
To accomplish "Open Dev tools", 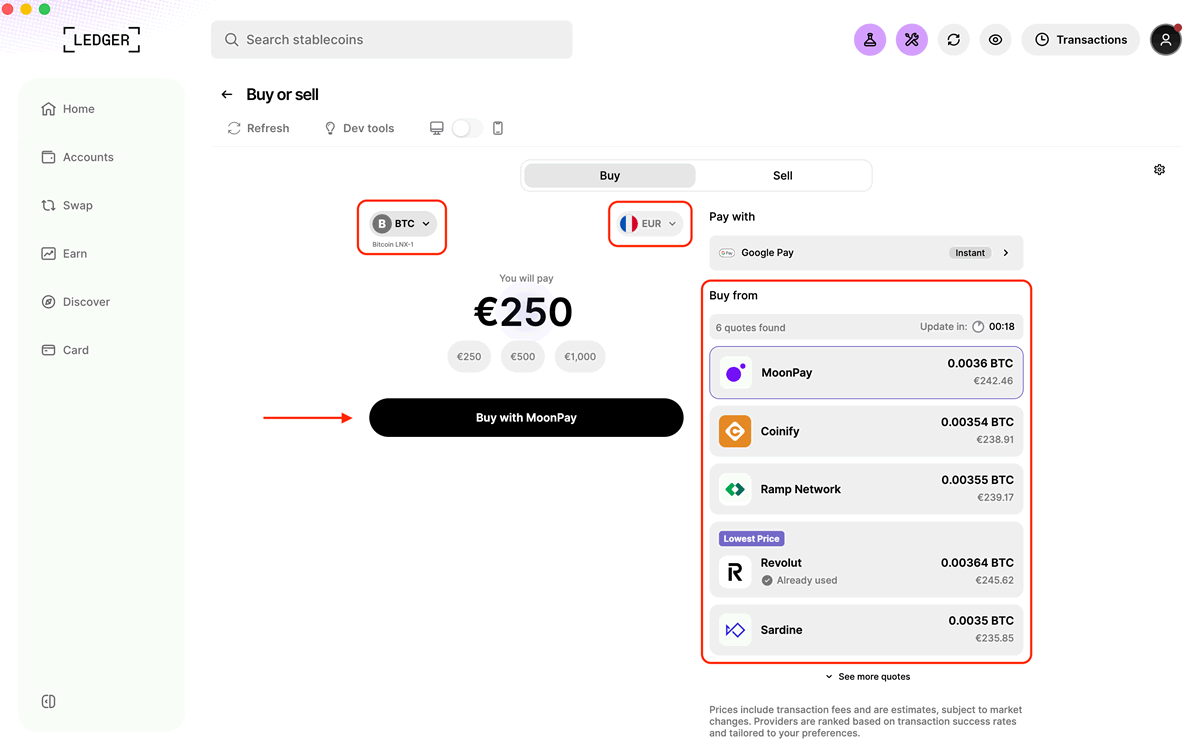I will (359, 128).
